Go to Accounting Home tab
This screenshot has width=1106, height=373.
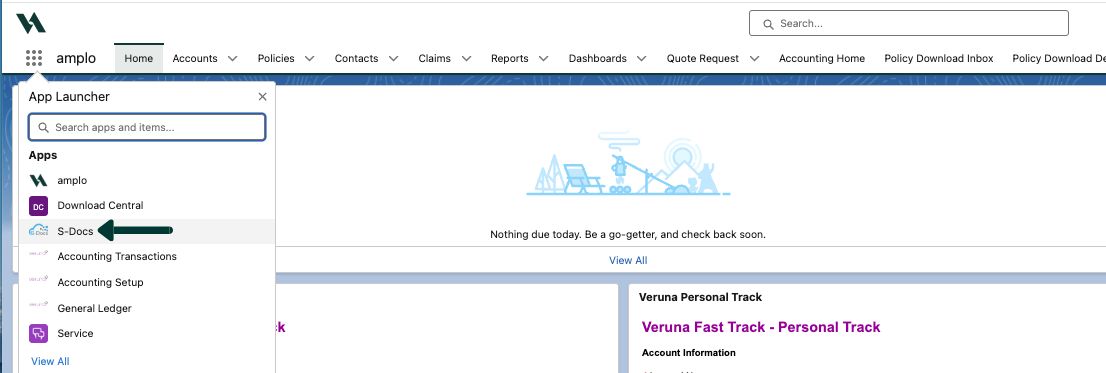coord(822,59)
